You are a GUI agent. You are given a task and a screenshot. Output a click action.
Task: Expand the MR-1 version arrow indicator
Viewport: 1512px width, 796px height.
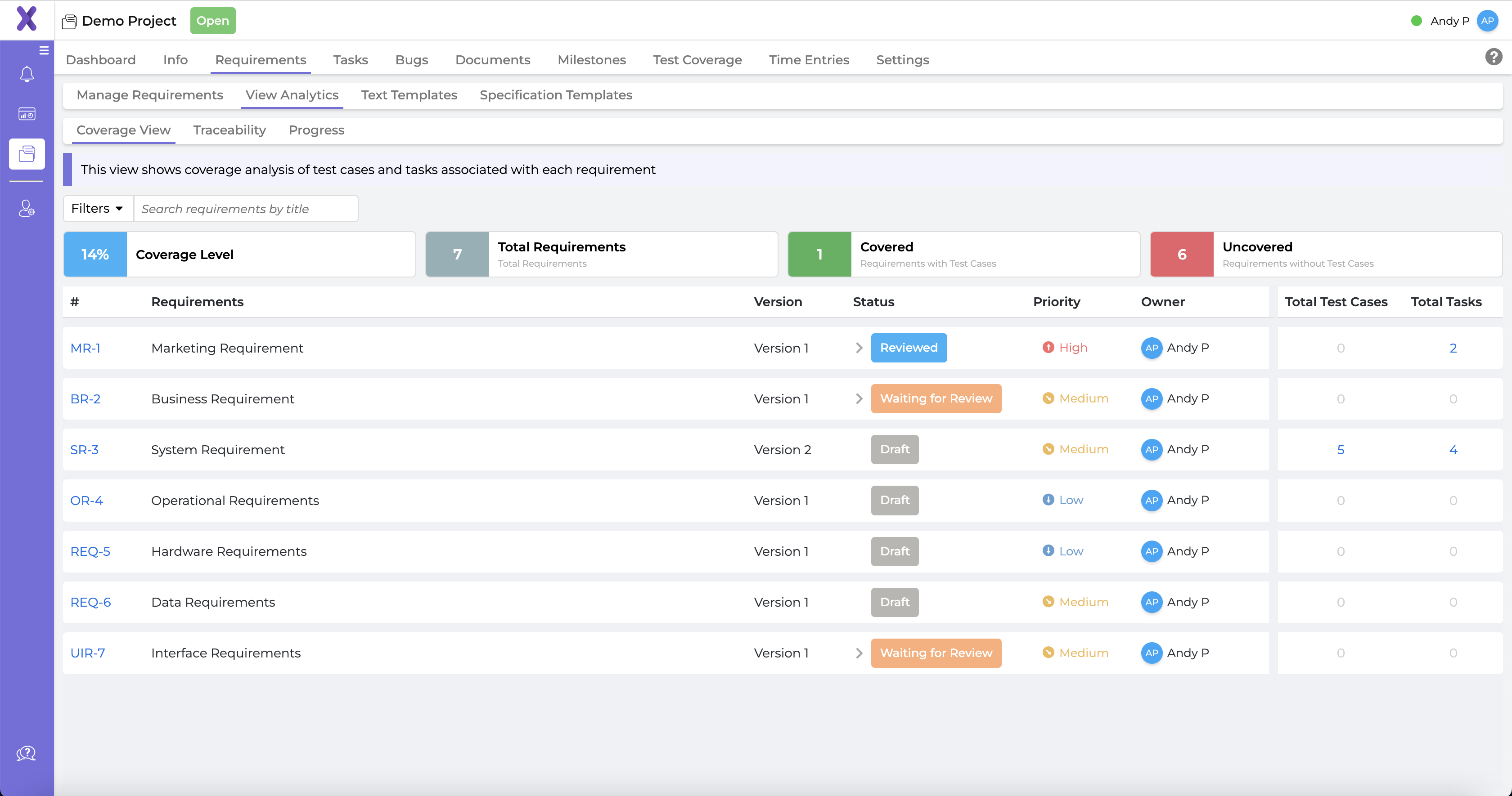point(859,347)
